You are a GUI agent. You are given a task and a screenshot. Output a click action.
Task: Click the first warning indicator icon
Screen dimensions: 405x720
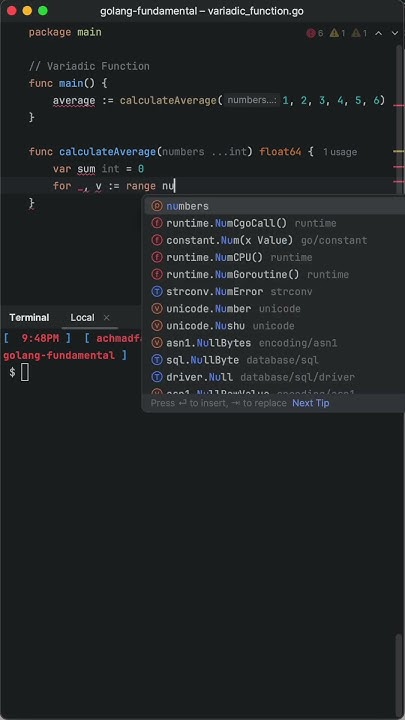[x=334, y=33]
